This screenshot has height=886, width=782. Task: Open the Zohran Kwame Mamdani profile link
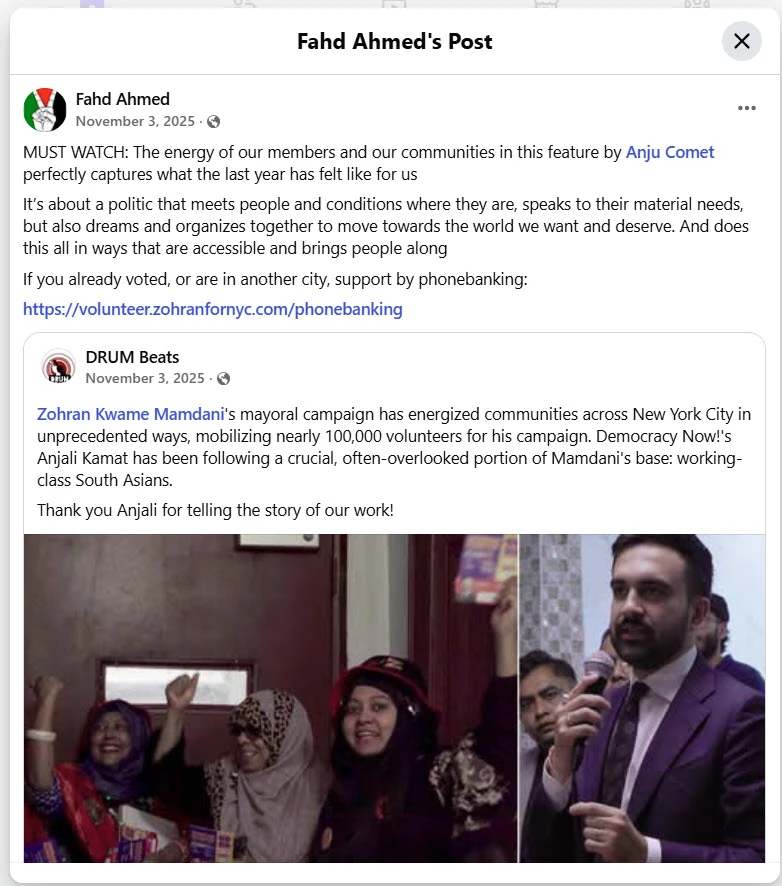131,414
